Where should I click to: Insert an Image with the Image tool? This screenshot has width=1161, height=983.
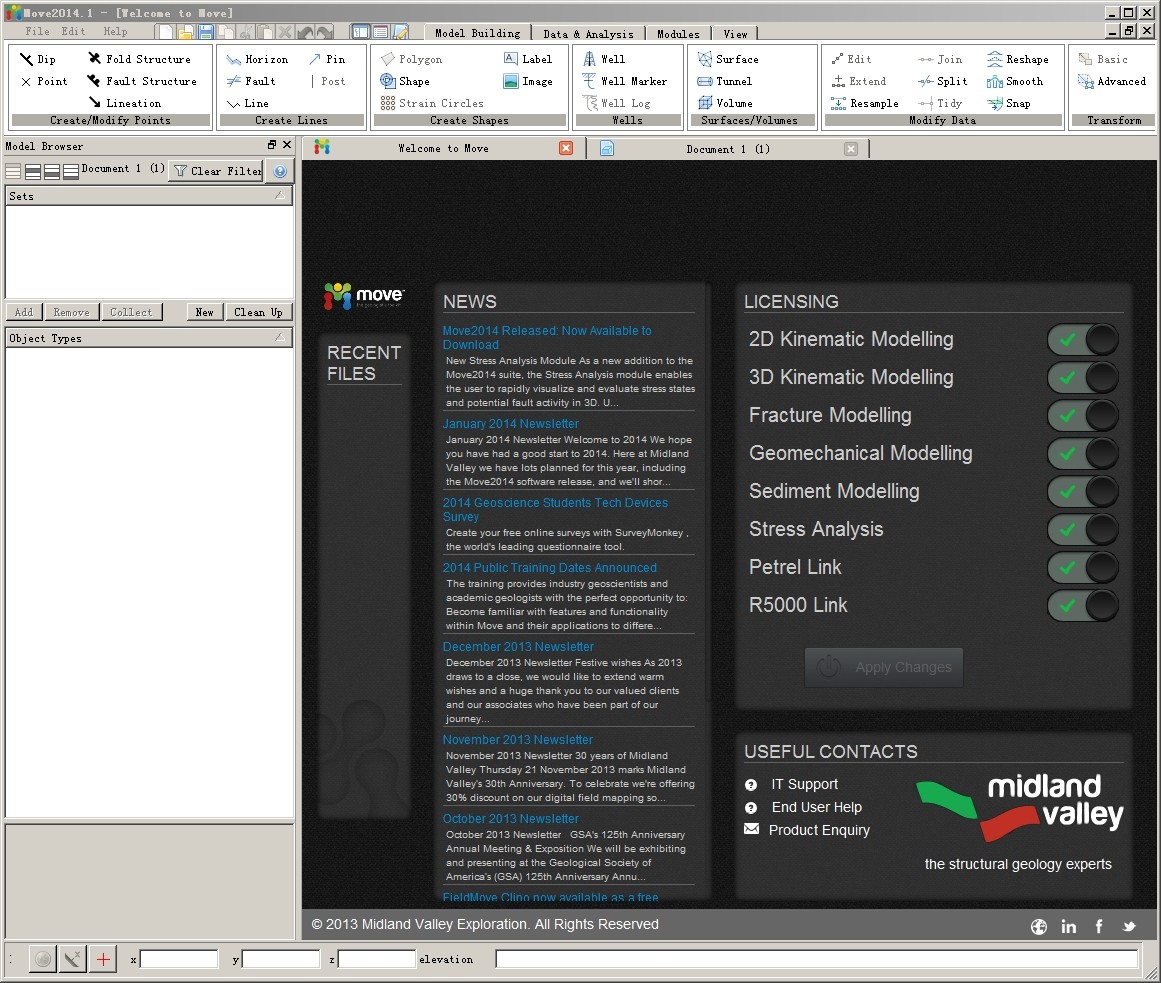coord(528,81)
